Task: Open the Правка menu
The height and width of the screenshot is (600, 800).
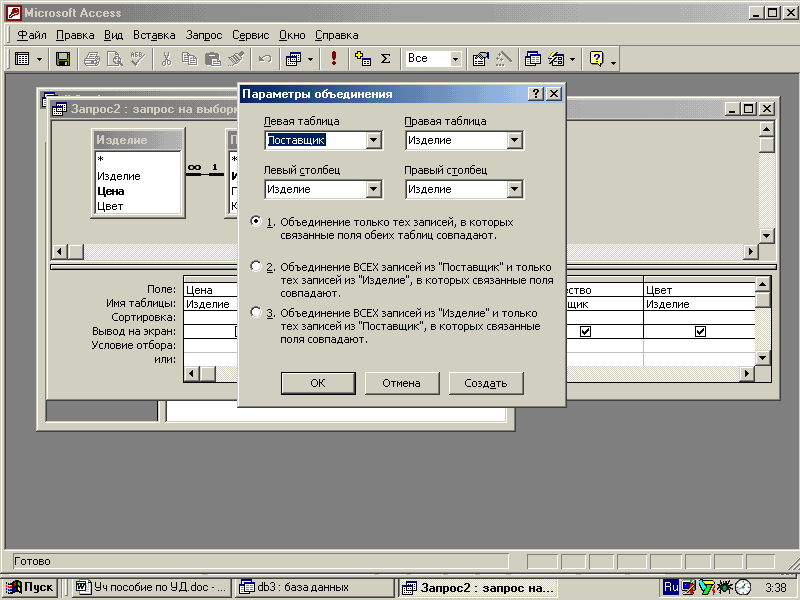Action: [75, 35]
